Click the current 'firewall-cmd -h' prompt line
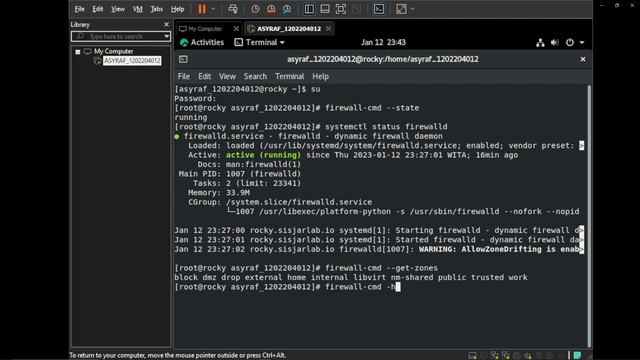 pyautogui.click(x=287, y=287)
